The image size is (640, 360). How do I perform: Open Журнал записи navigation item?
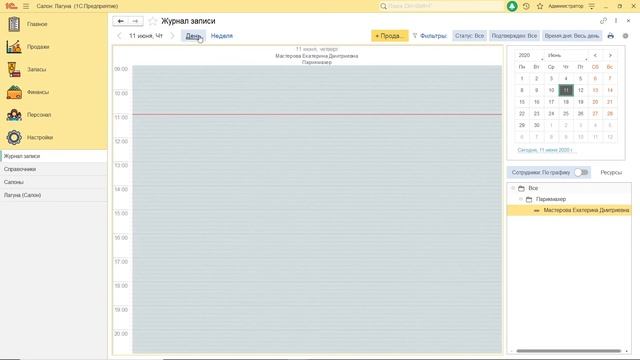click(x=53, y=156)
